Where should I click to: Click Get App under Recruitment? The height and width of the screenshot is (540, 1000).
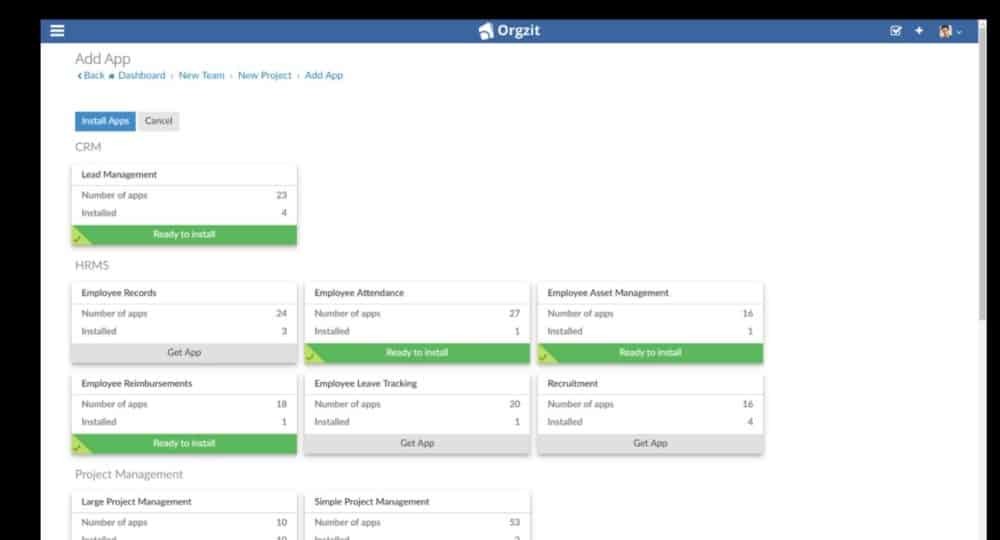pos(650,444)
